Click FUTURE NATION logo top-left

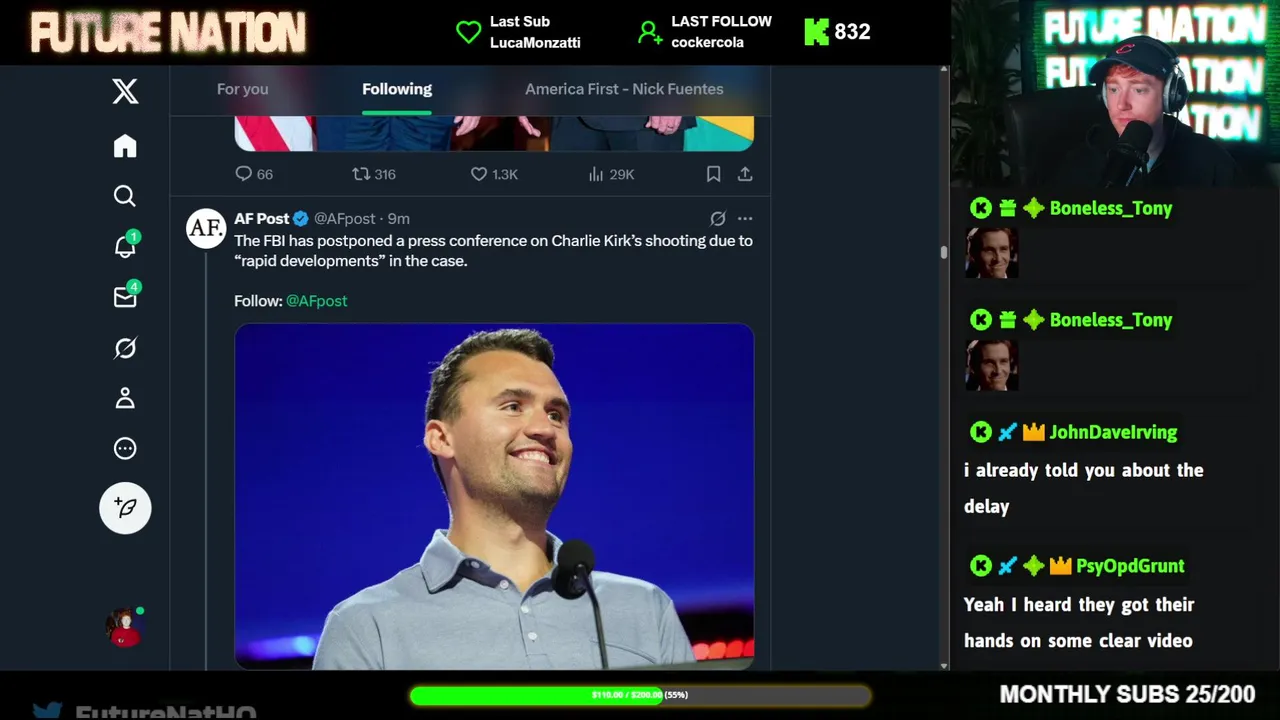click(x=168, y=33)
